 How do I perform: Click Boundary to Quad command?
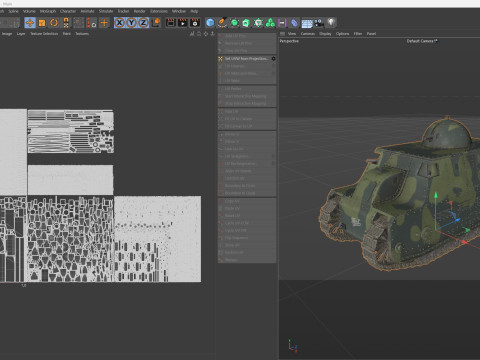pos(247,193)
